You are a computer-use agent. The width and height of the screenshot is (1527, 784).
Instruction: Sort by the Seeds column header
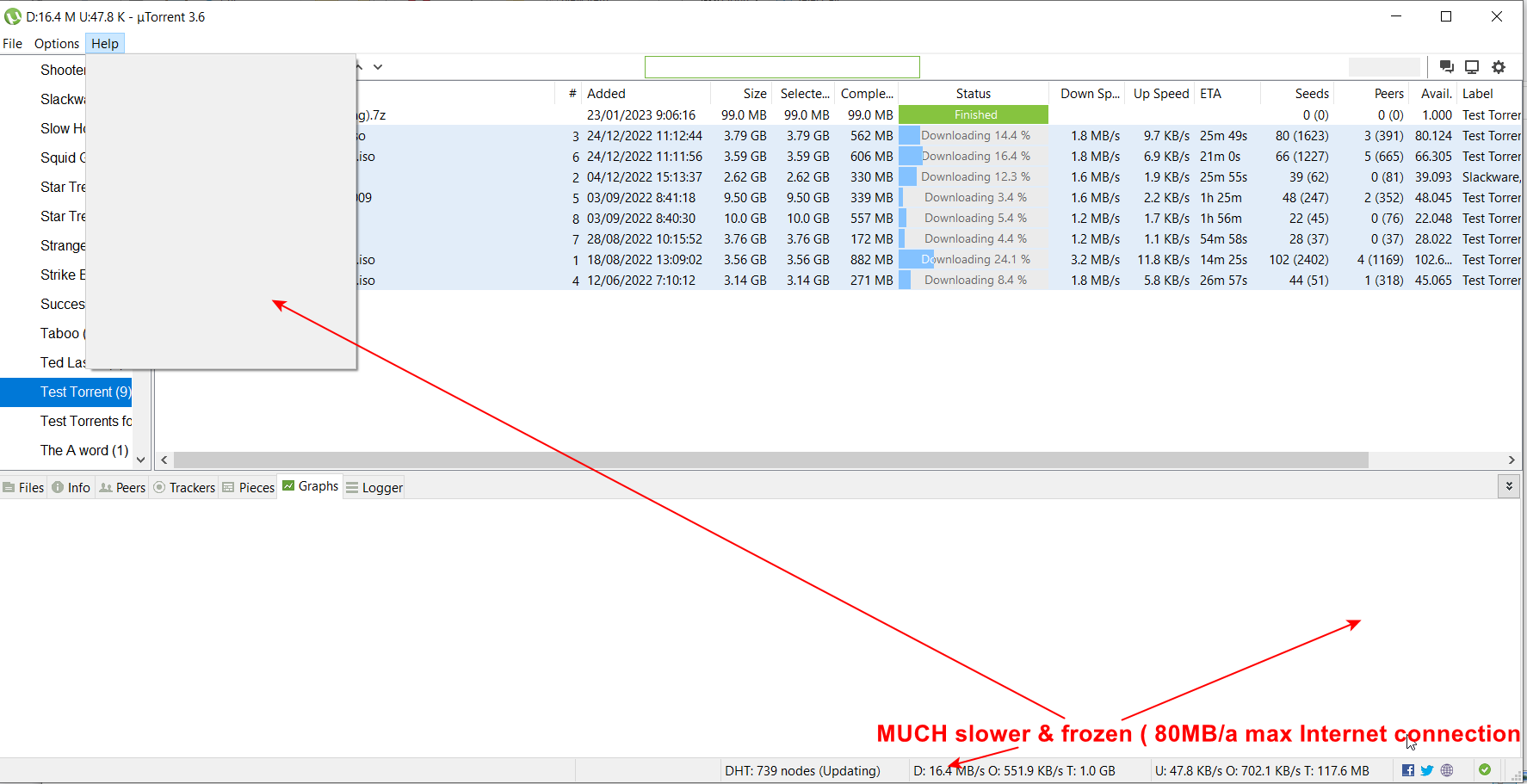click(x=1298, y=94)
